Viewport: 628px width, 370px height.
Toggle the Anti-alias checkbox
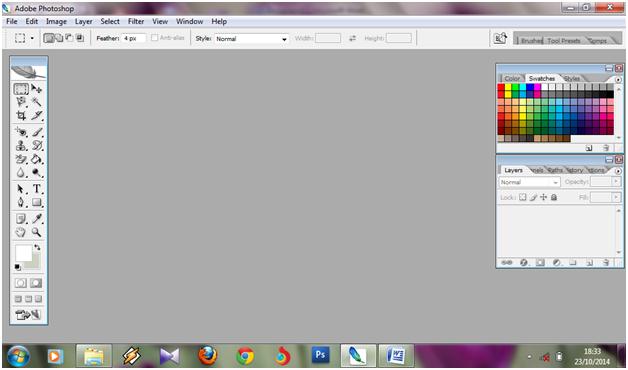click(x=155, y=38)
